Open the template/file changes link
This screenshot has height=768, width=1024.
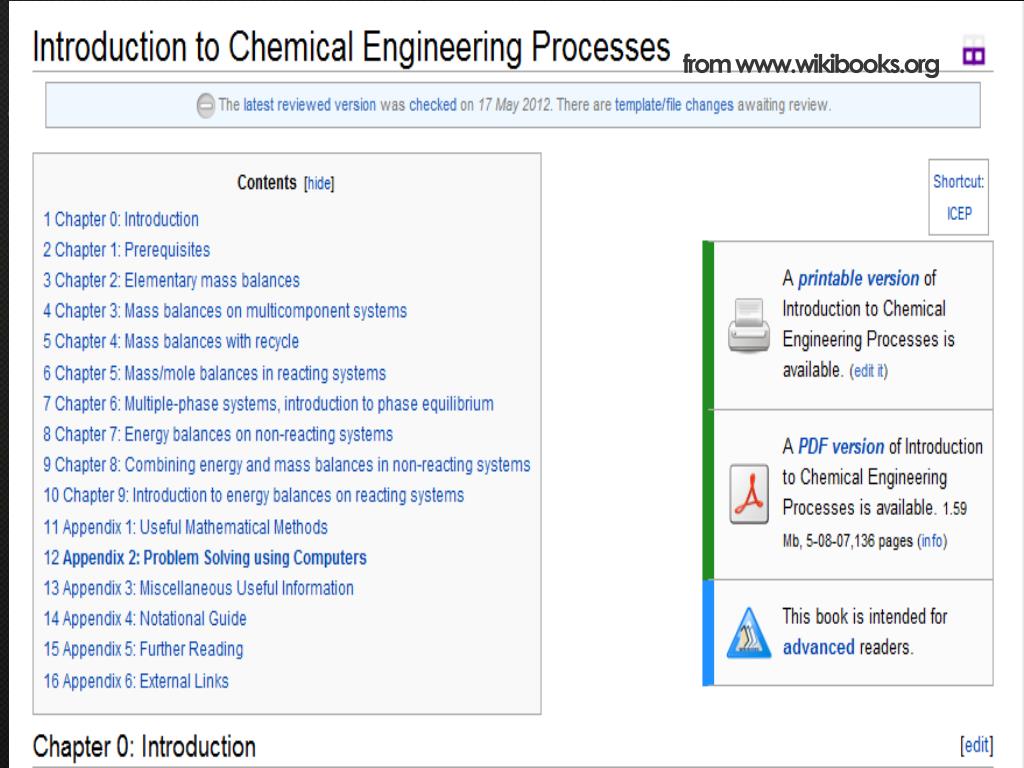pyautogui.click(x=674, y=105)
